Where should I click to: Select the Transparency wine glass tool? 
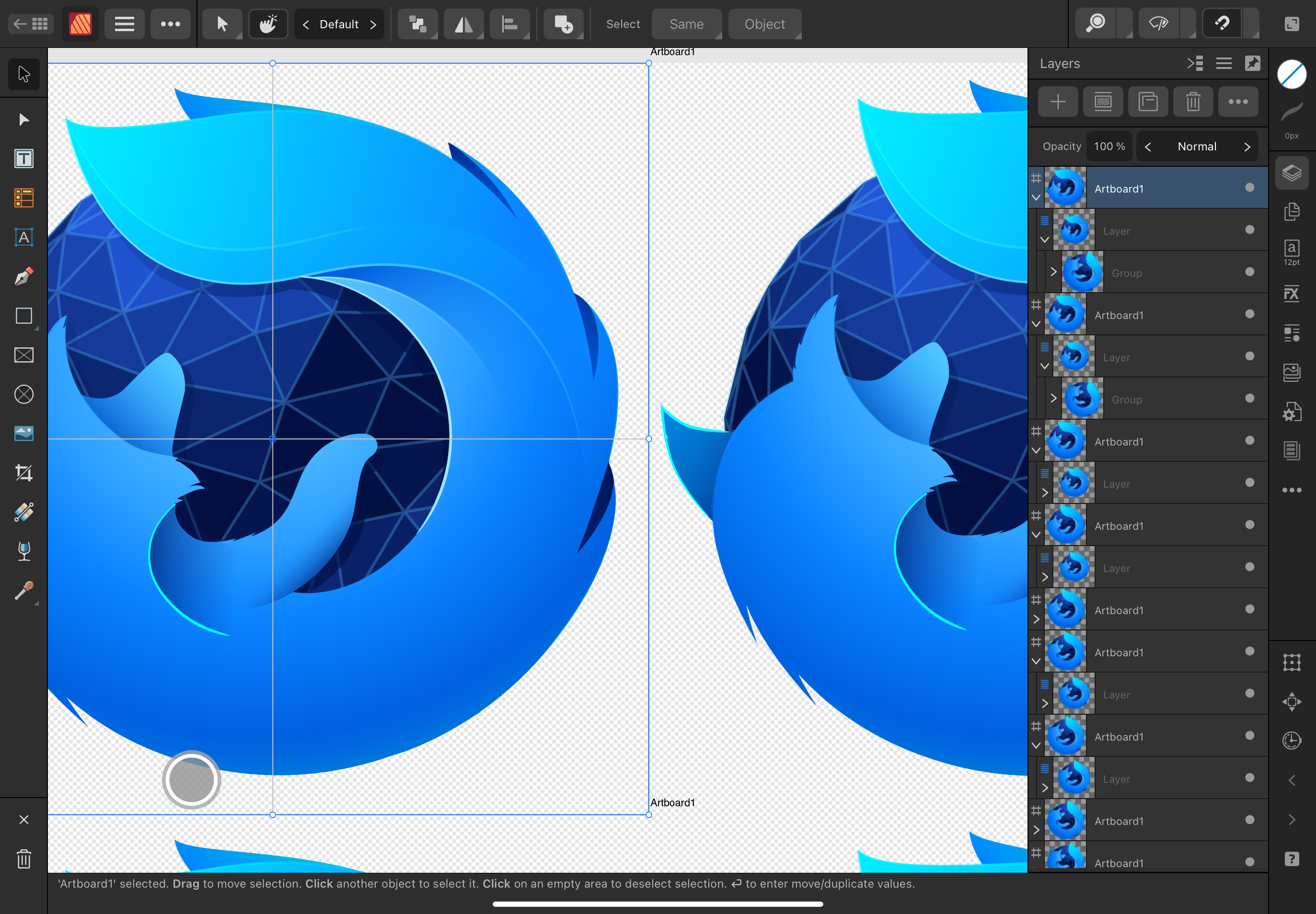(23, 551)
